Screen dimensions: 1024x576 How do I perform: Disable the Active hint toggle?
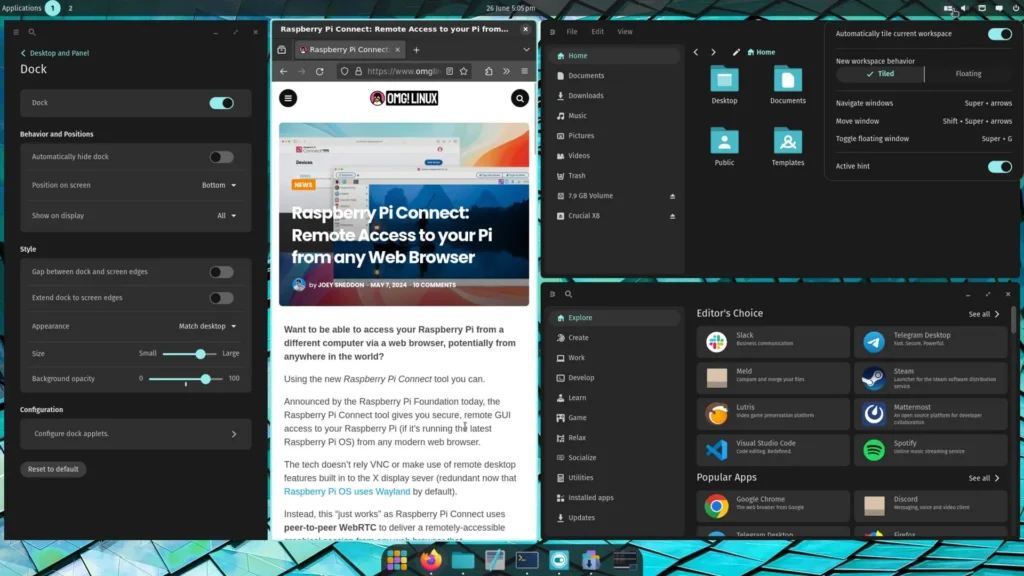[999, 167]
